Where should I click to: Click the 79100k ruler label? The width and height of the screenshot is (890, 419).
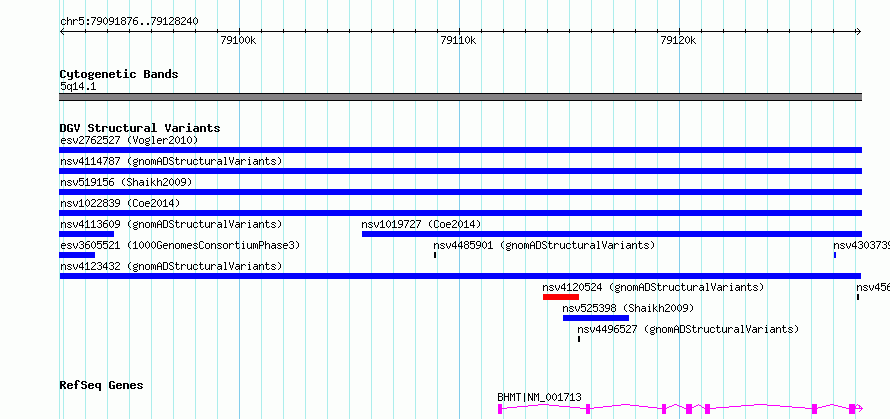tap(238, 40)
